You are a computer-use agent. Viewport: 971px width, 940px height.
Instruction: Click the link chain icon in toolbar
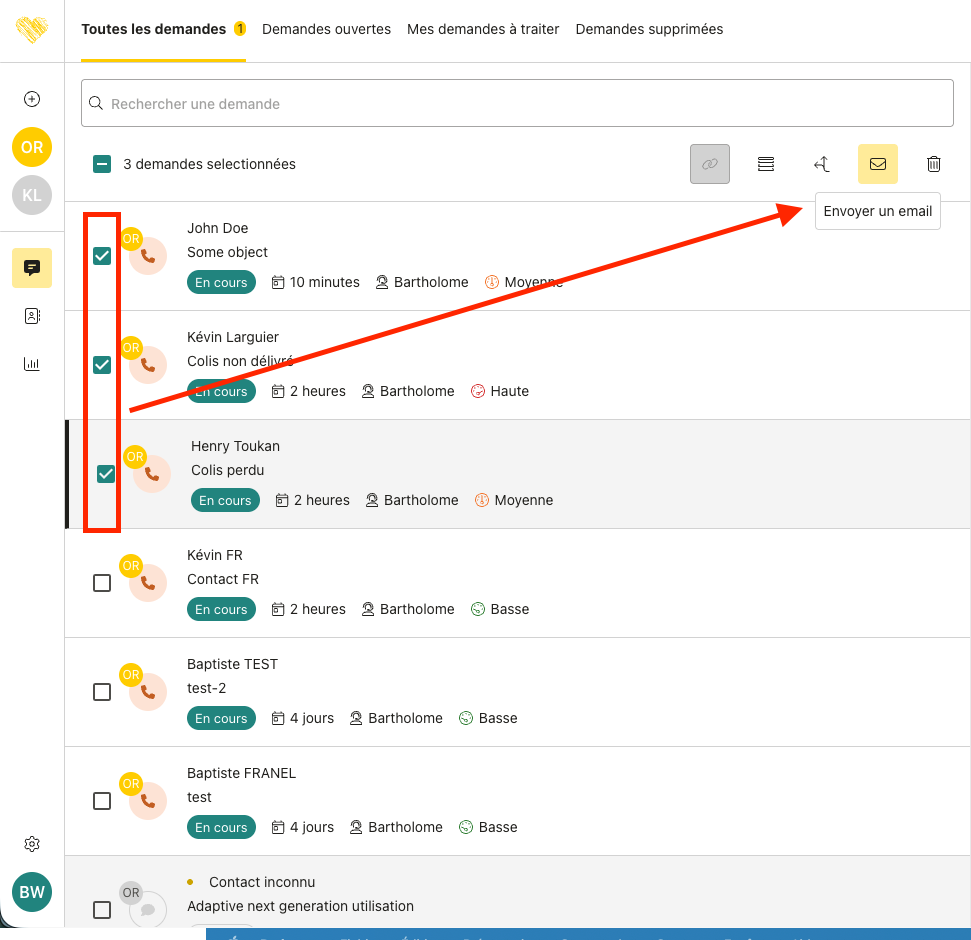(710, 164)
